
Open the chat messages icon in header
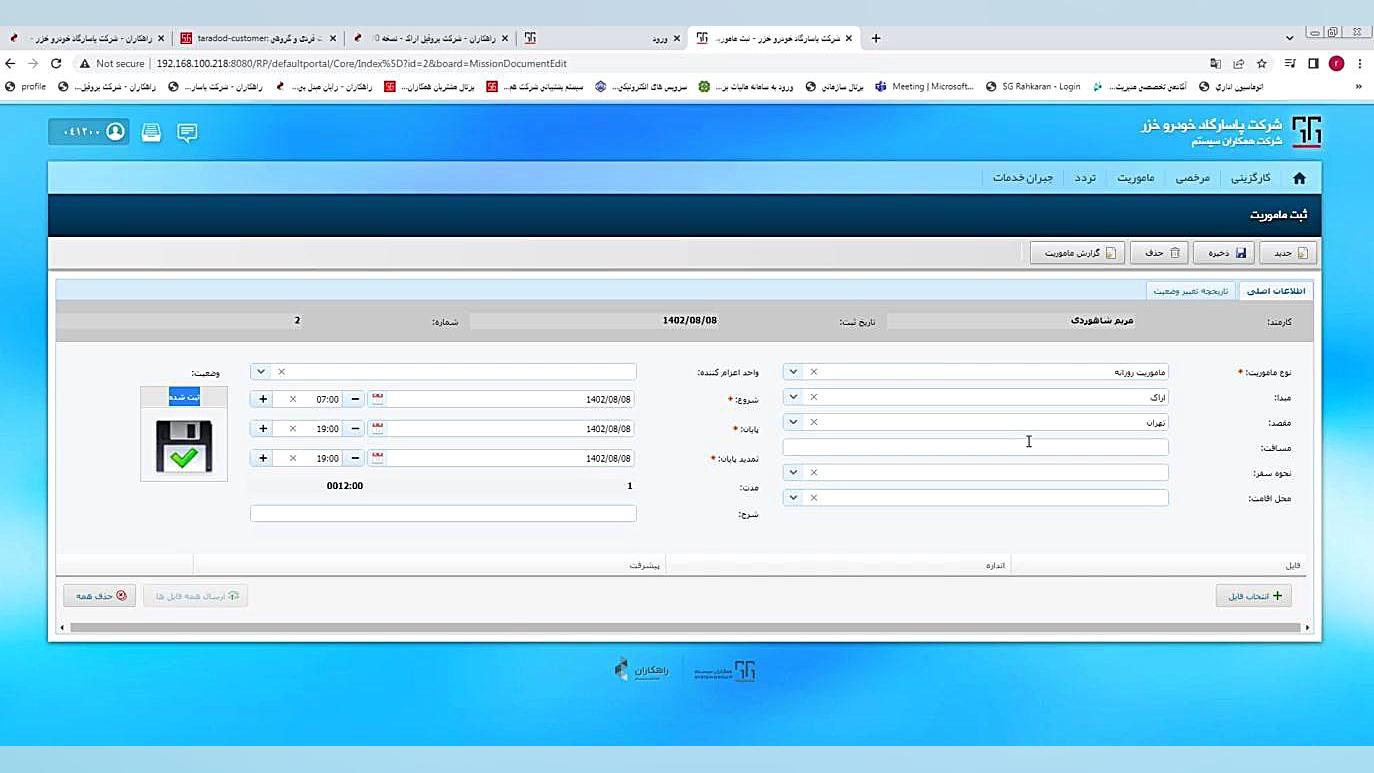(x=187, y=132)
